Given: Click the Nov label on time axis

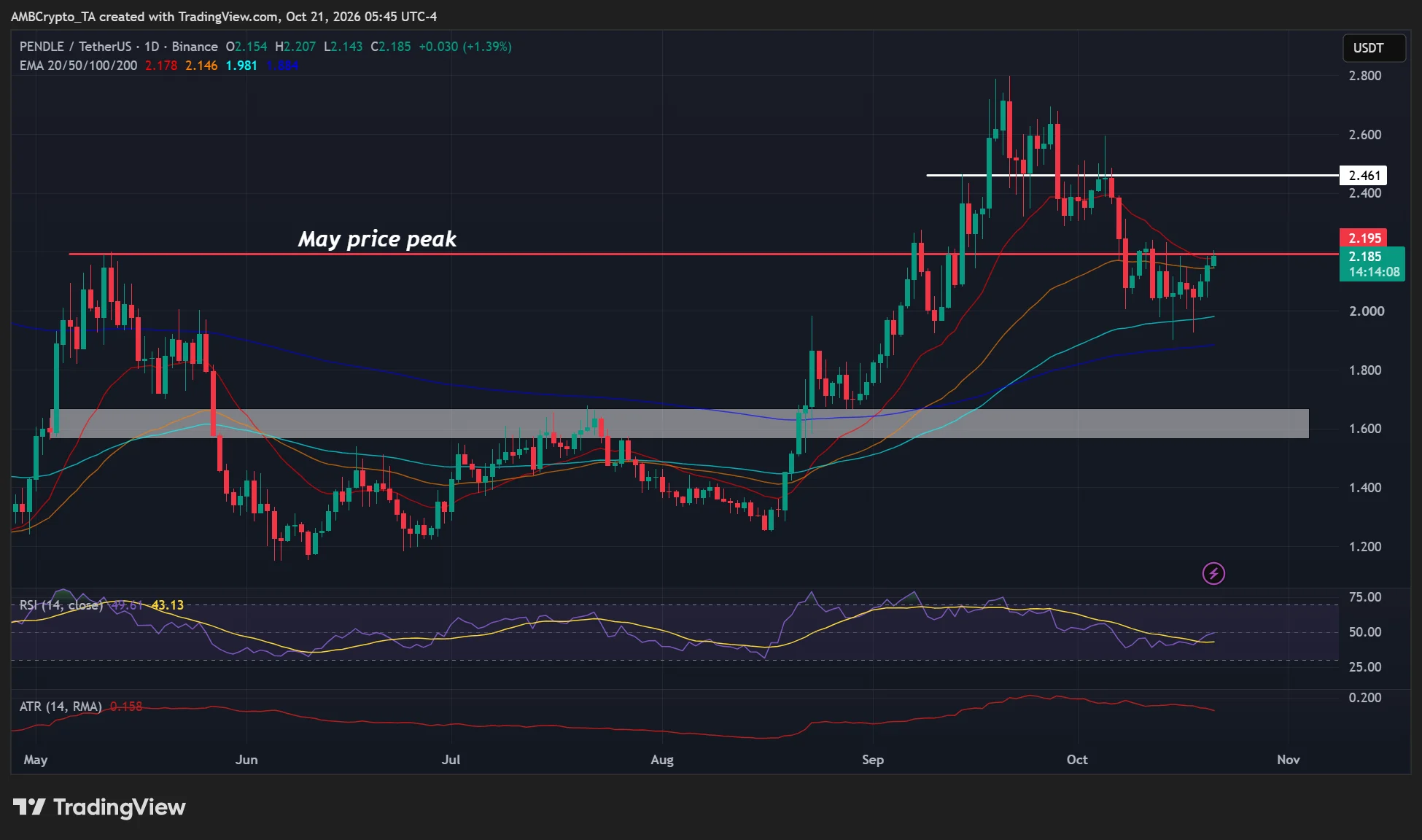Looking at the screenshot, I should pos(1289,760).
